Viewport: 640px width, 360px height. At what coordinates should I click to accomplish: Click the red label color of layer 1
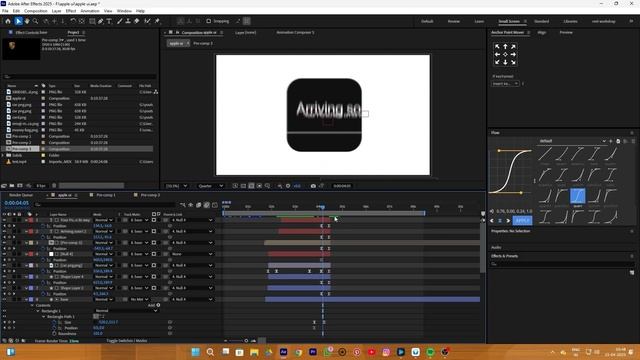[31, 220]
